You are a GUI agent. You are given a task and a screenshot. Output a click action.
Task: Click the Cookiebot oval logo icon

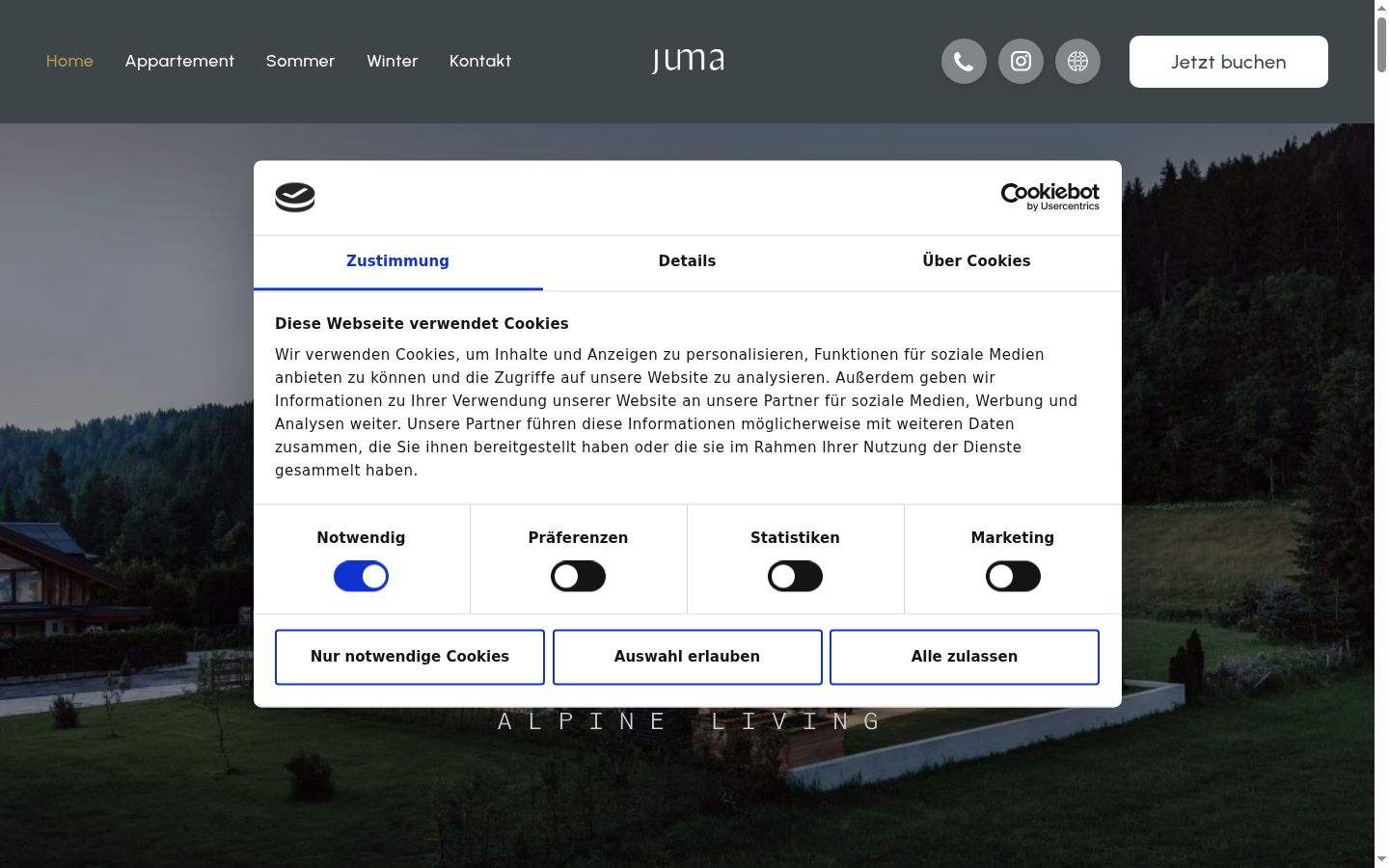(x=295, y=198)
